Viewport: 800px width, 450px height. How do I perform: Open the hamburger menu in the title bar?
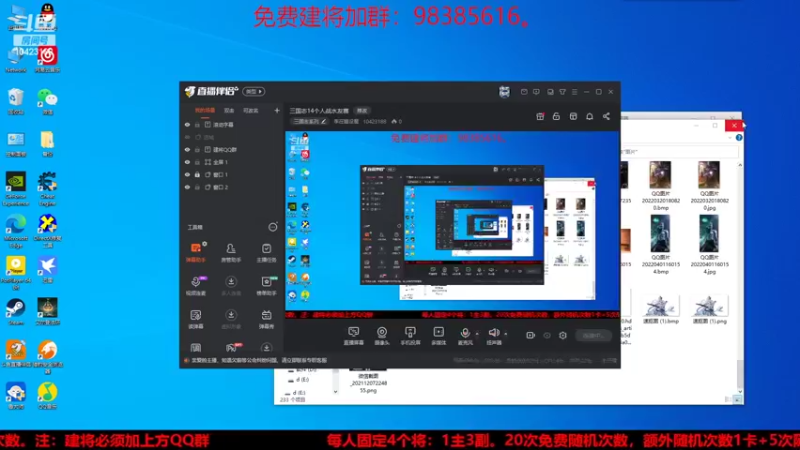coord(574,92)
